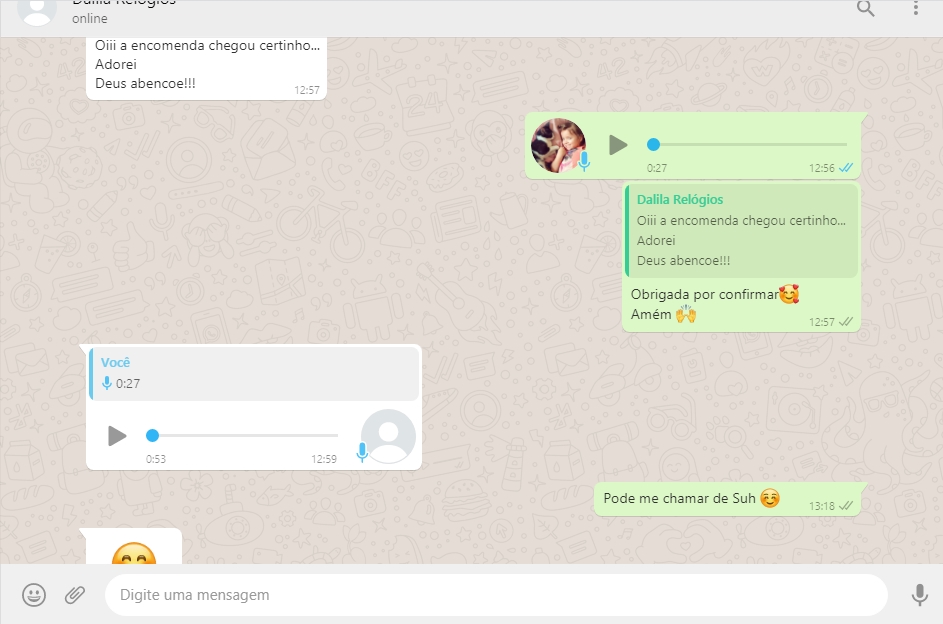943x624 pixels.
Task: Click the Amém text with the raised hands emoji
Action: coord(663,314)
